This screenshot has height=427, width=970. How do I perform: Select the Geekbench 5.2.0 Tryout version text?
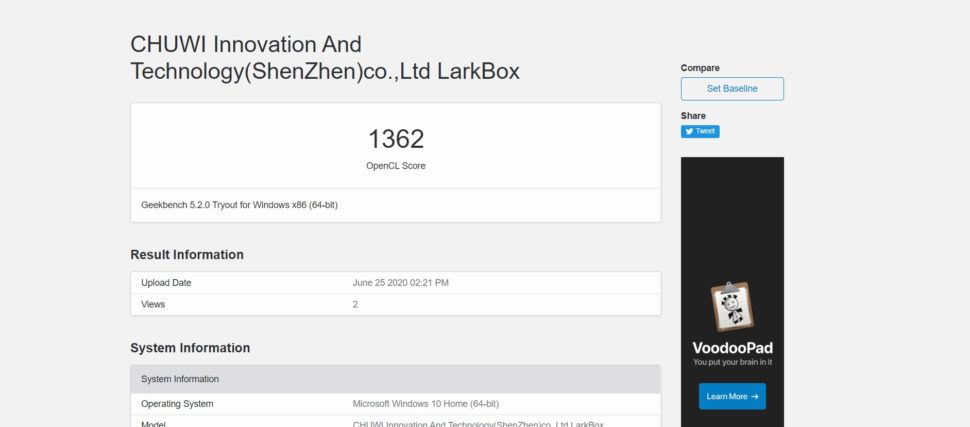coord(239,205)
